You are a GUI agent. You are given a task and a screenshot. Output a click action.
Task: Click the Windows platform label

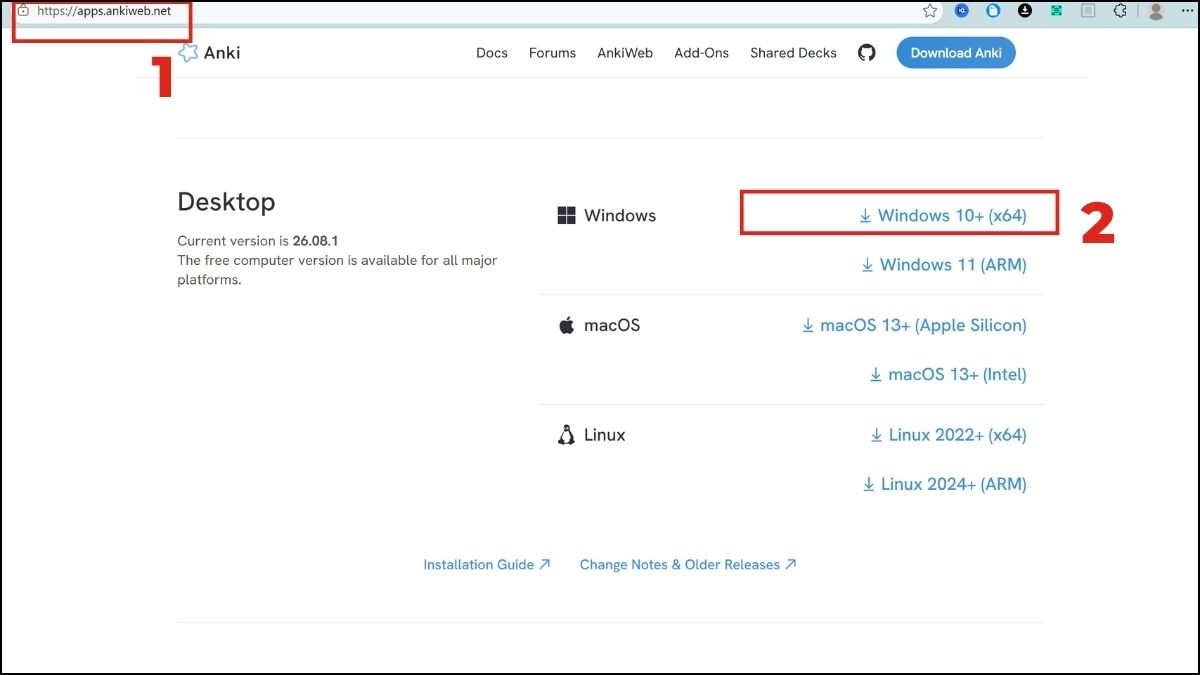coord(620,215)
